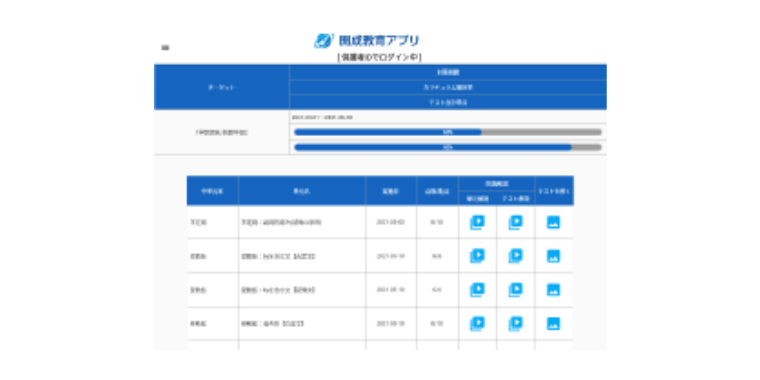Screen dimensions: 760x380
Task: Click the first column header of lower table
Action: click(212, 191)
